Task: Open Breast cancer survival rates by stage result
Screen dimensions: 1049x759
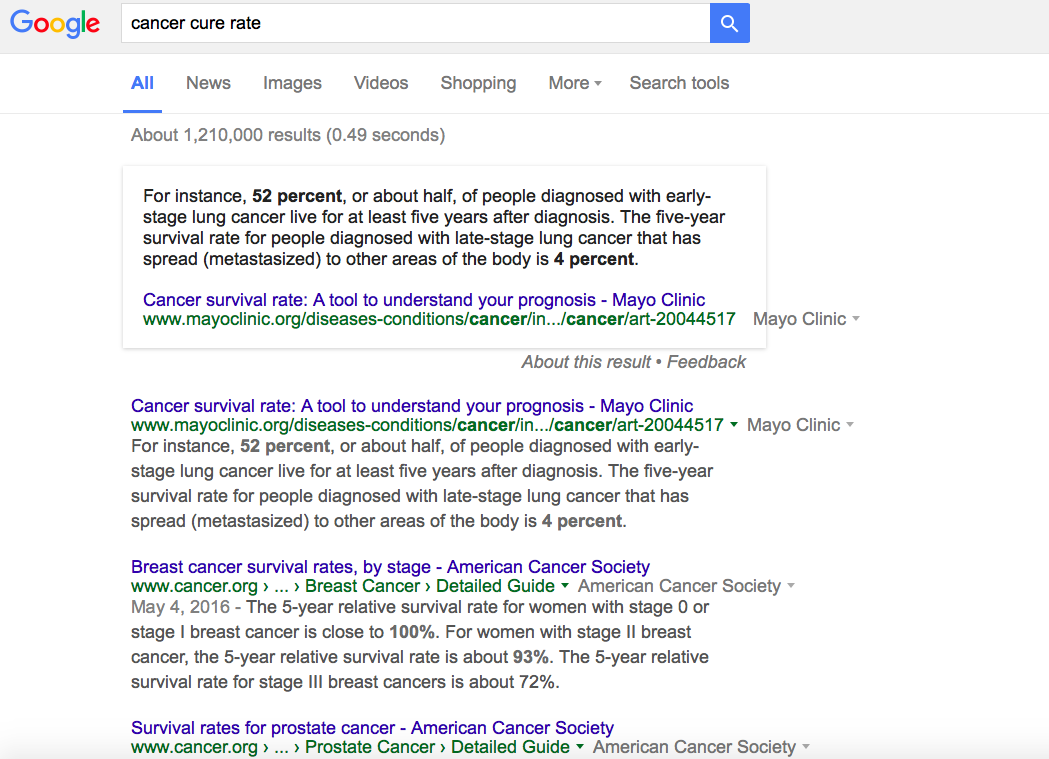Action: point(390,567)
